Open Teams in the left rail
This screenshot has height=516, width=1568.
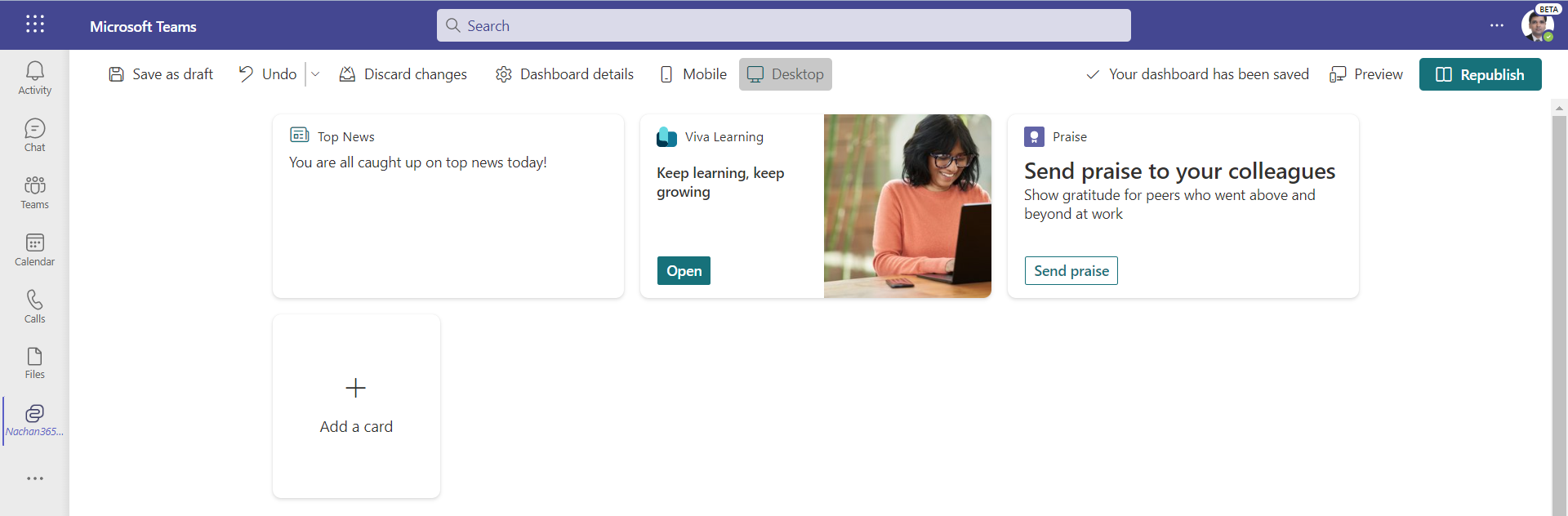click(34, 192)
